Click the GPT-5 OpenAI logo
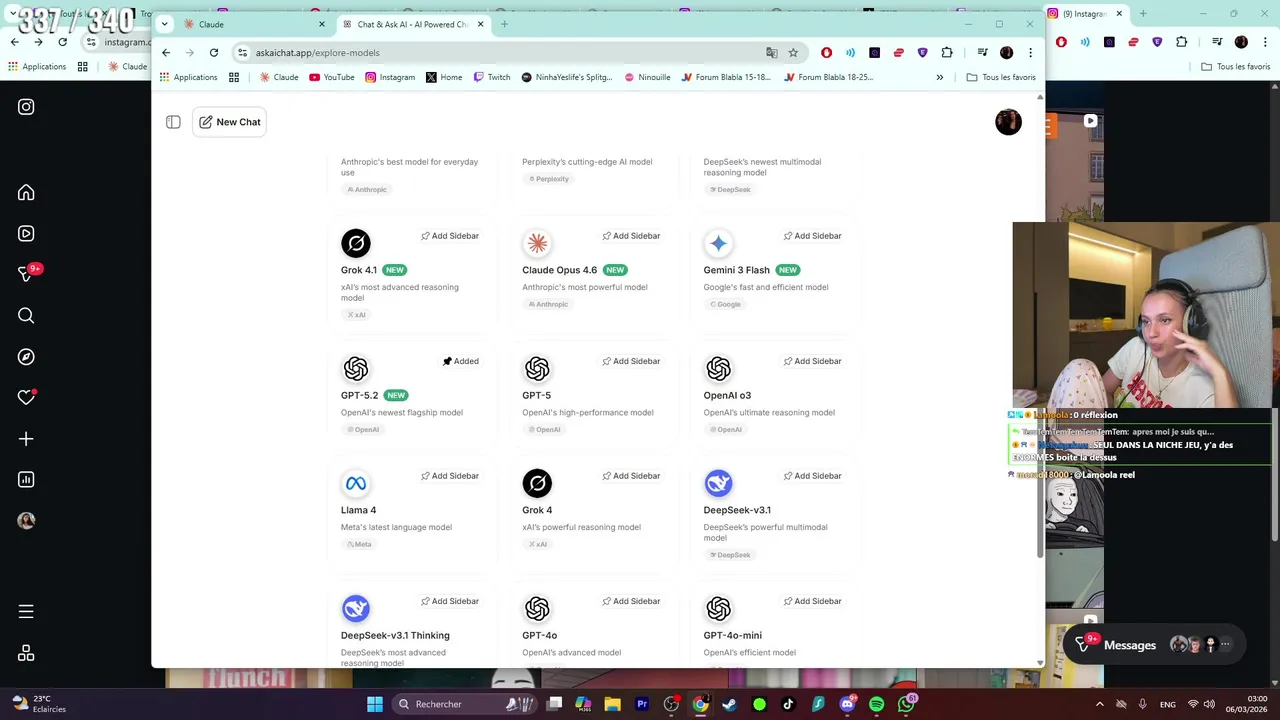The height and width of the screenshot is (720, 1280). click(537, 369)
